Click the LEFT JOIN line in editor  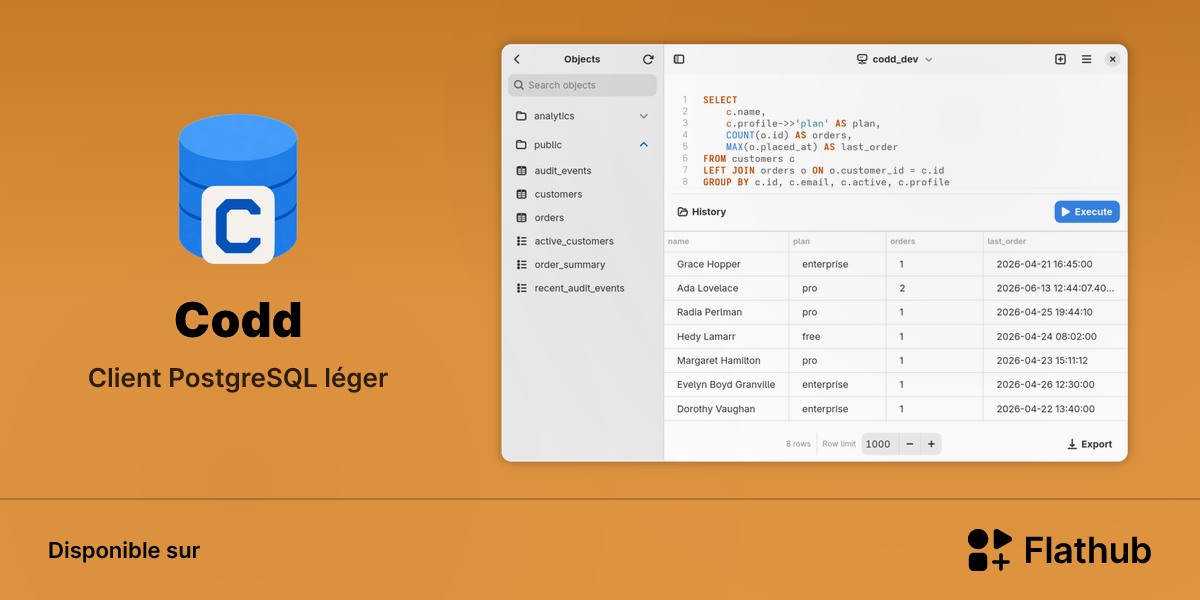coord(823,170)
